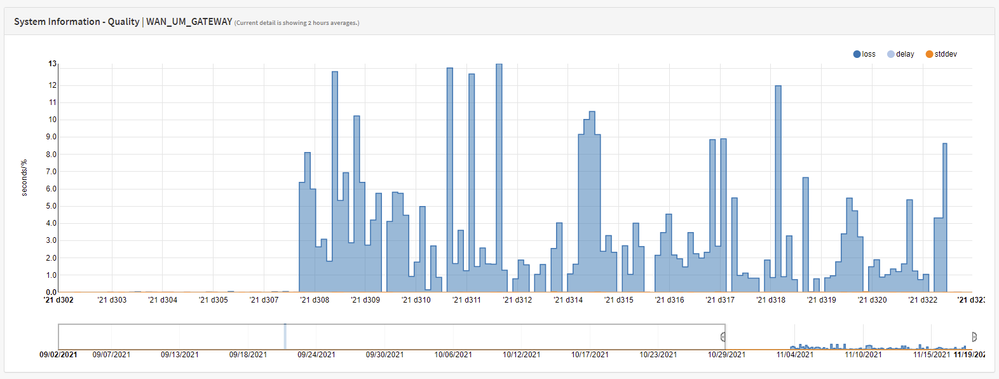Click the WAN_UM_GATEWAY heading text
Viewport: 999px width, 379px height.
[x=189, y=21]
